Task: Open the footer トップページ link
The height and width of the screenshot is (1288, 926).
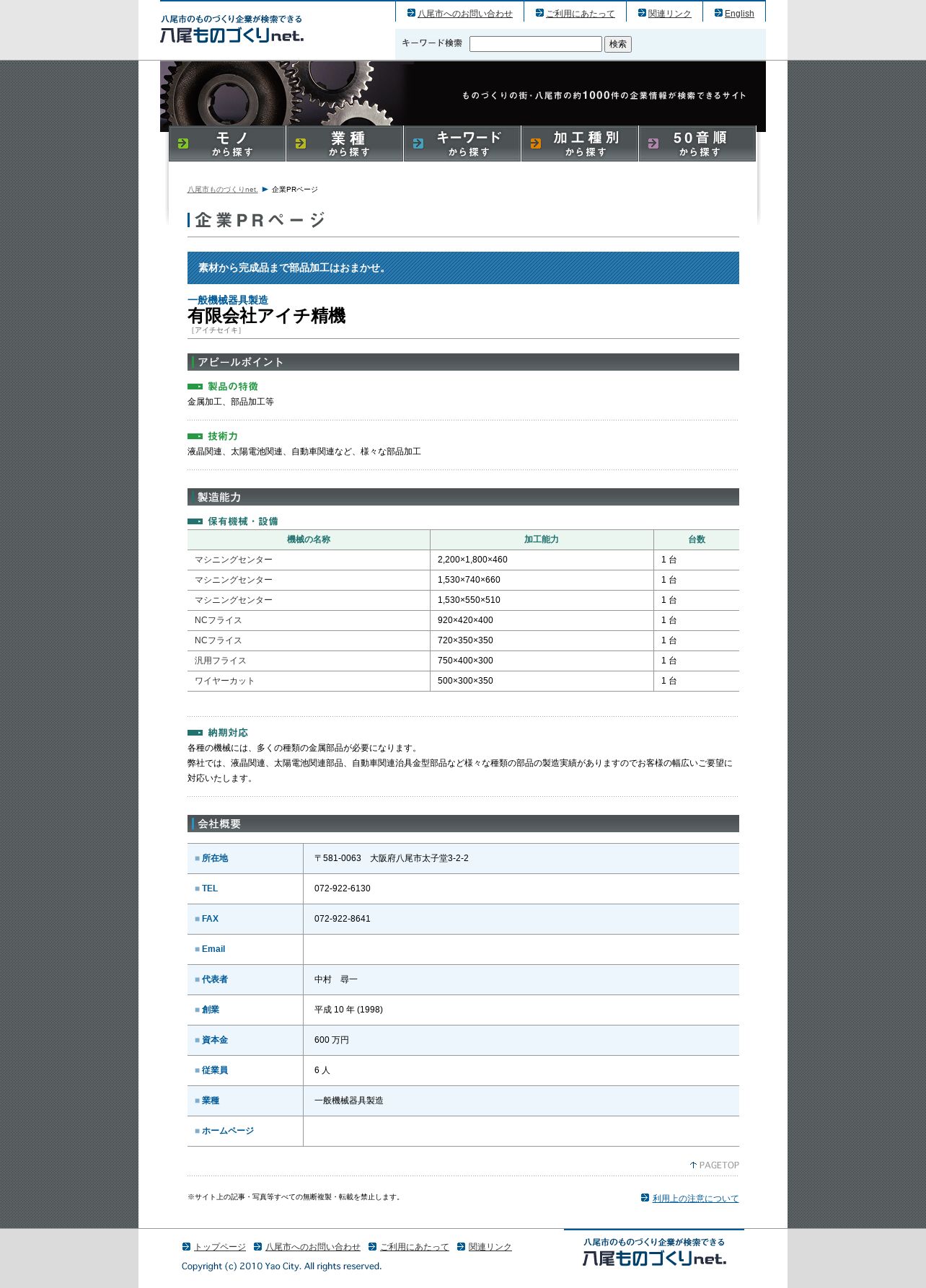Action: pos(220,1247)
